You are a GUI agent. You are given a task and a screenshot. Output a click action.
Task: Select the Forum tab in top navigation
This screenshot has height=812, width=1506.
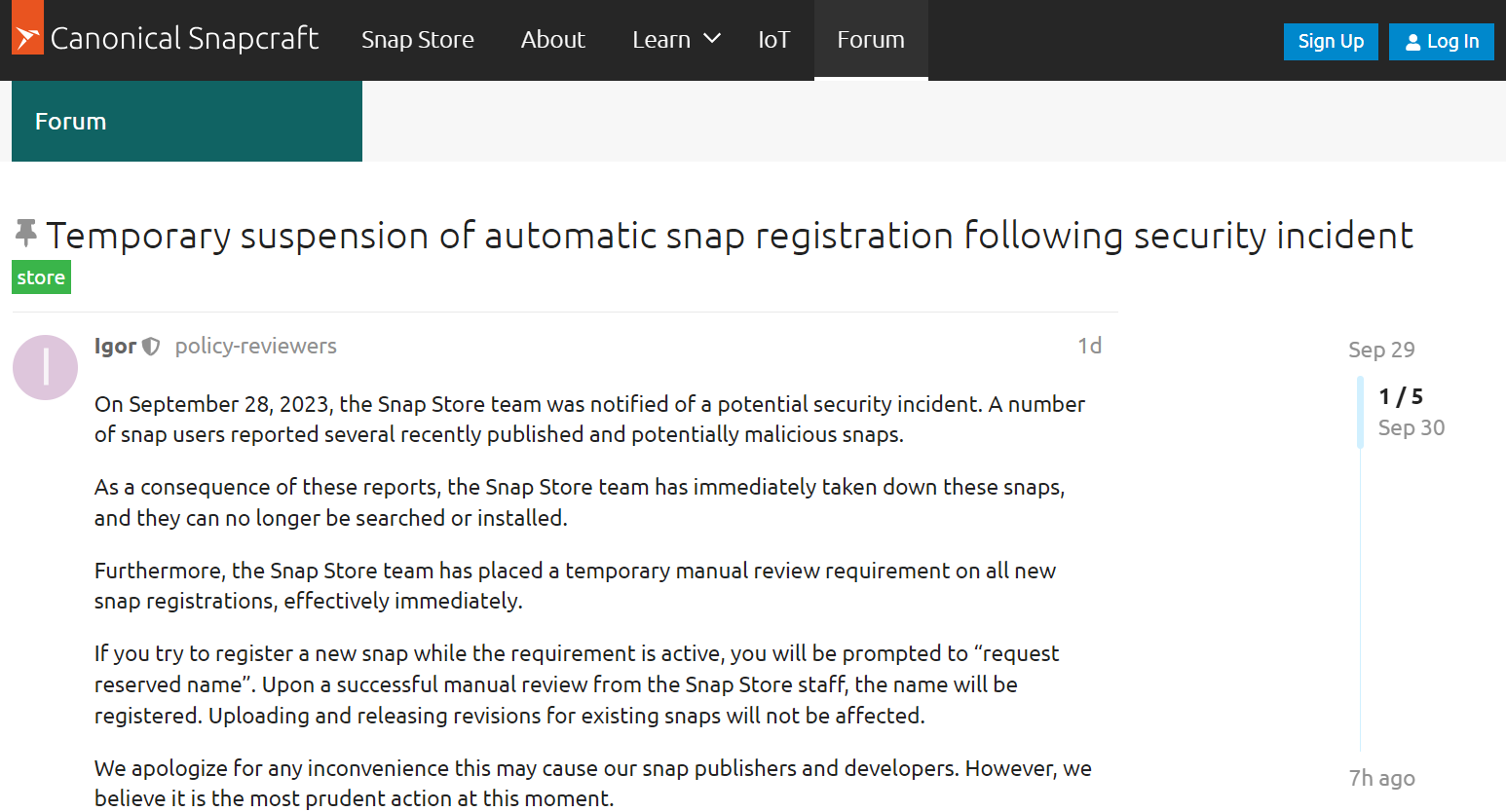tap(871, 40)
